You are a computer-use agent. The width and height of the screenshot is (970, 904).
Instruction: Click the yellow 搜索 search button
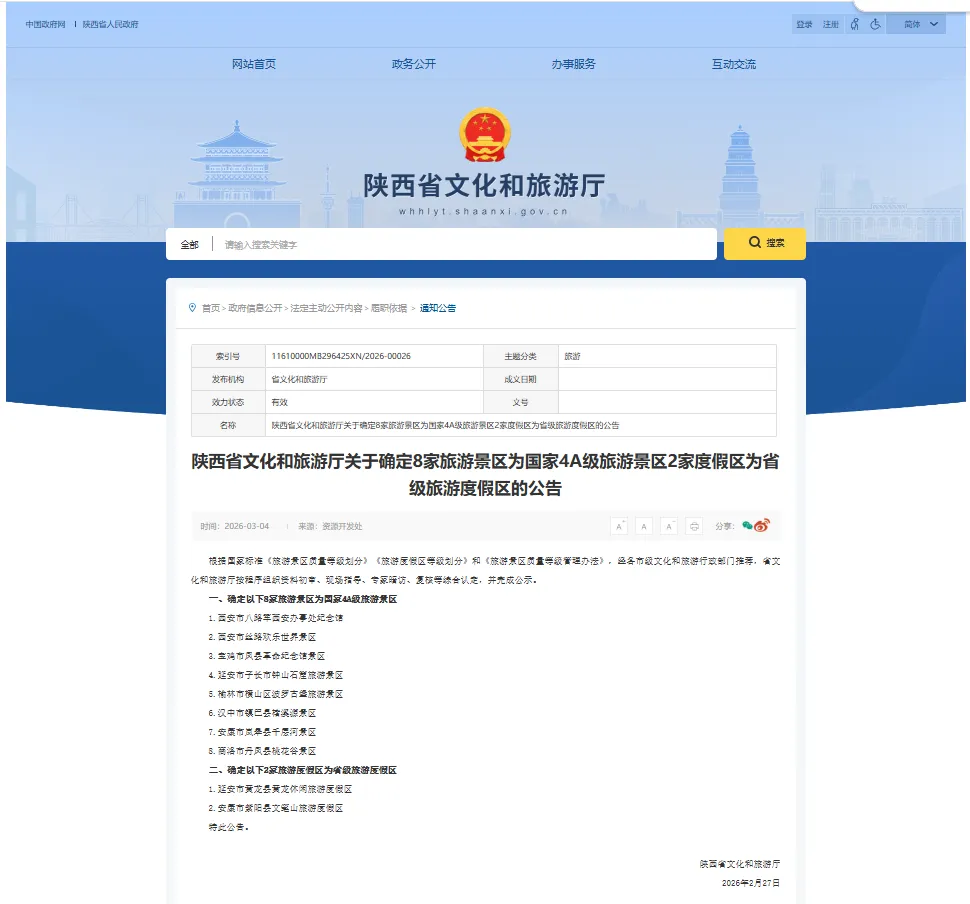[x=765, y=243]
